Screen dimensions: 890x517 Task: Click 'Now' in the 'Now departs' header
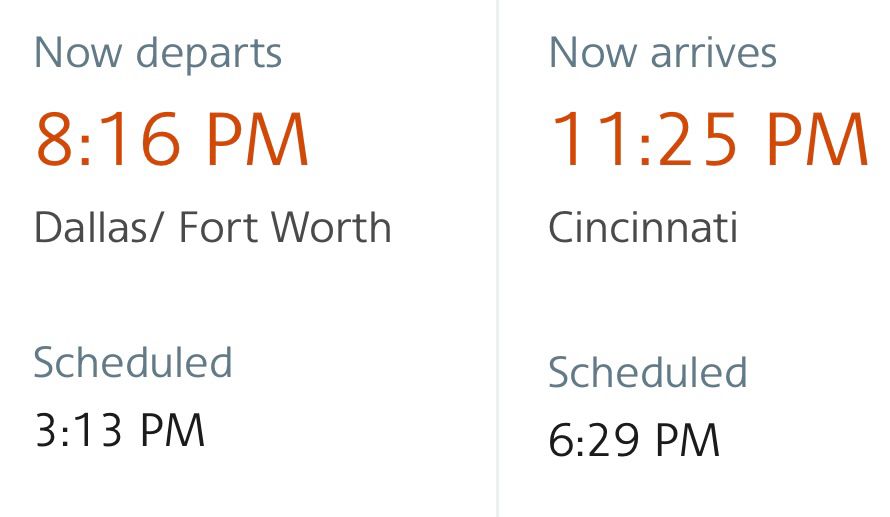tap(78, 52)
